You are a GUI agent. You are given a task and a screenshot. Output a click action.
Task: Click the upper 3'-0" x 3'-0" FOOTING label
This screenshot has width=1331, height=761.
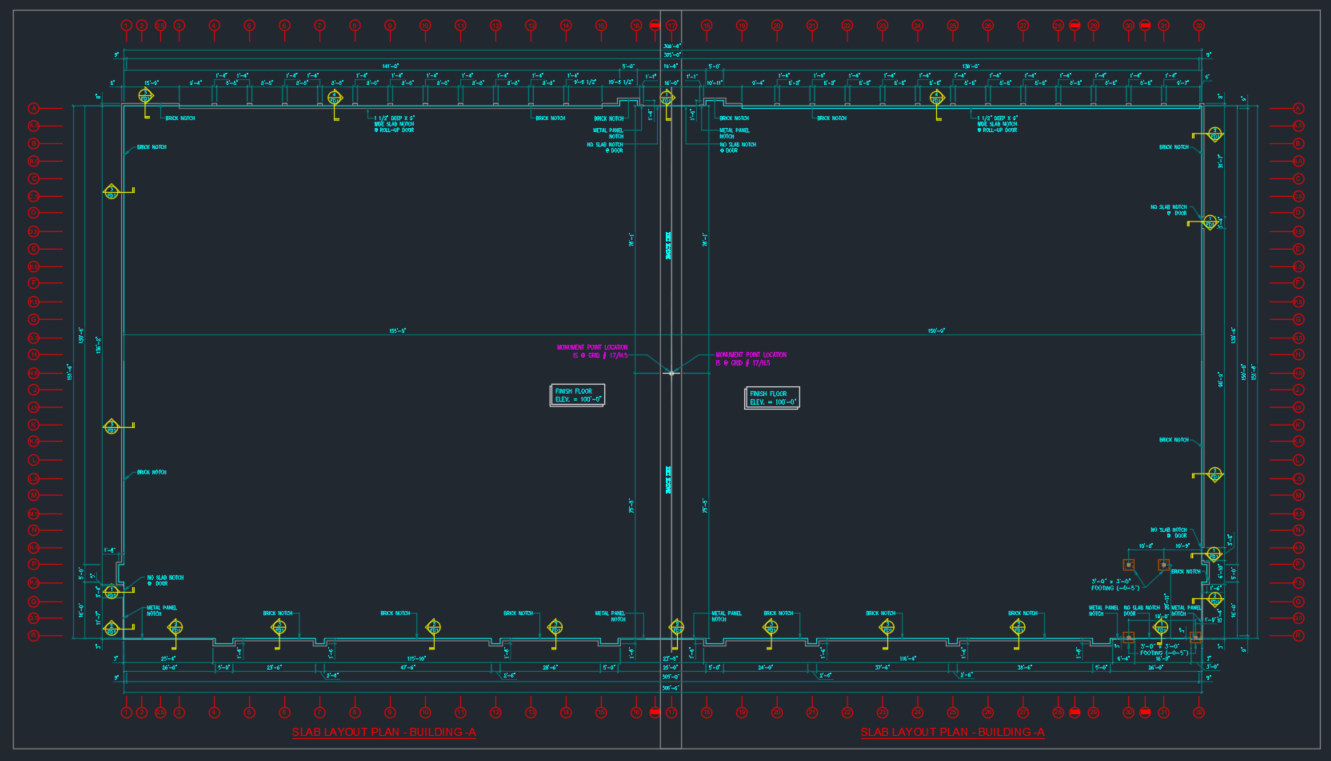click(1111, 584)
